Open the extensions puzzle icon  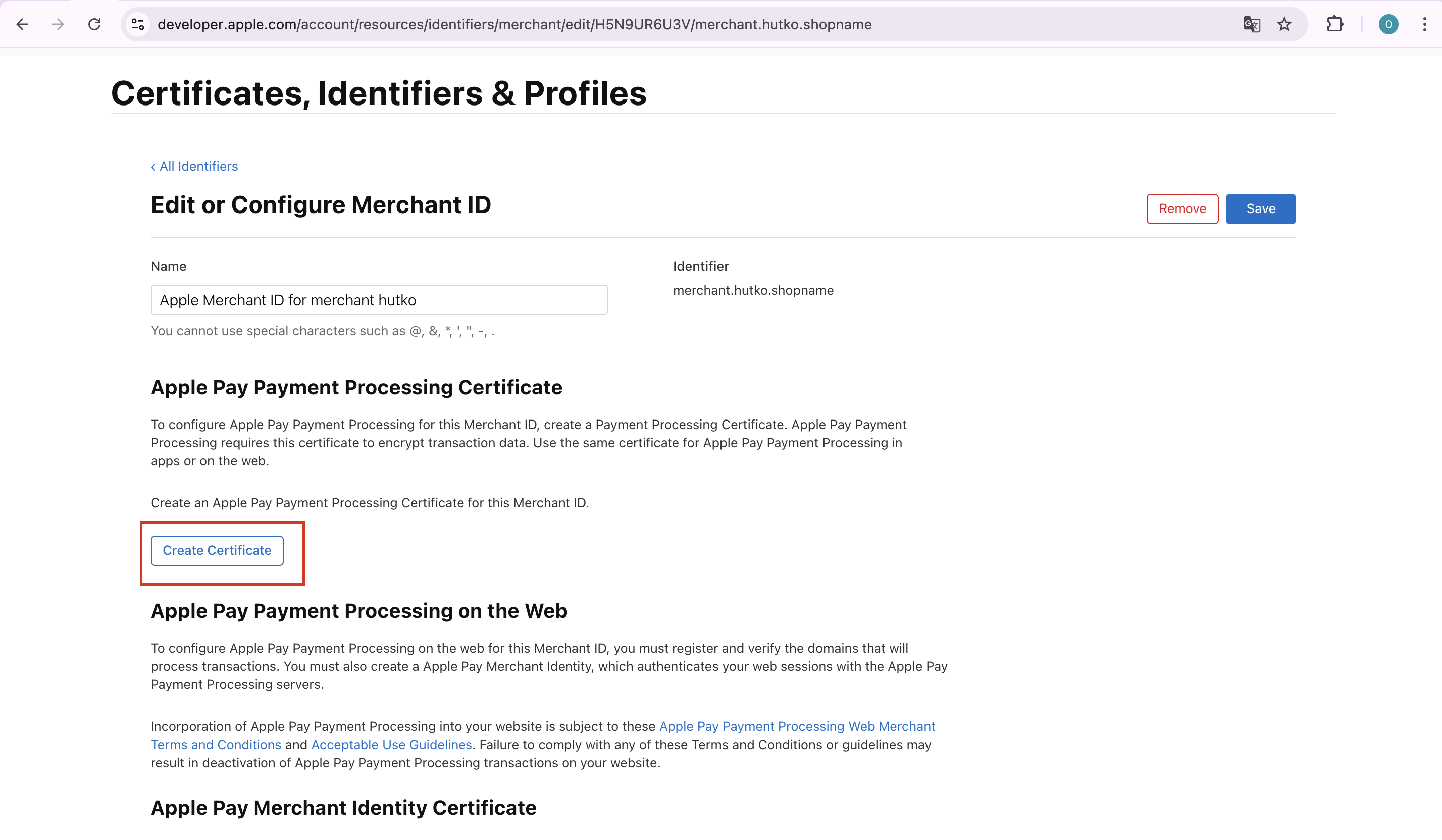[1334, 24]
